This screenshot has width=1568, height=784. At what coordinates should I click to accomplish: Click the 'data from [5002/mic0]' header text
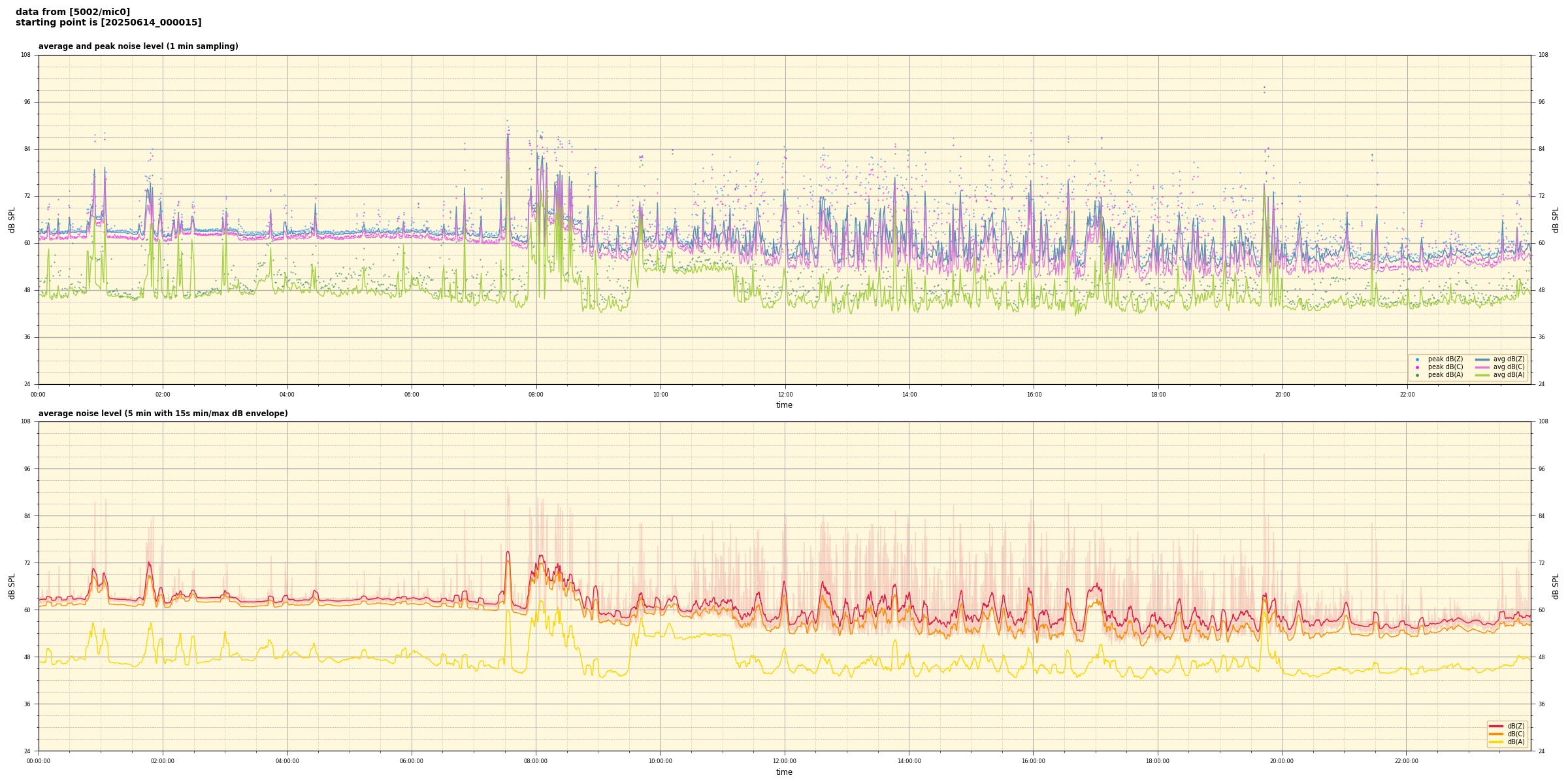point(73,12)
